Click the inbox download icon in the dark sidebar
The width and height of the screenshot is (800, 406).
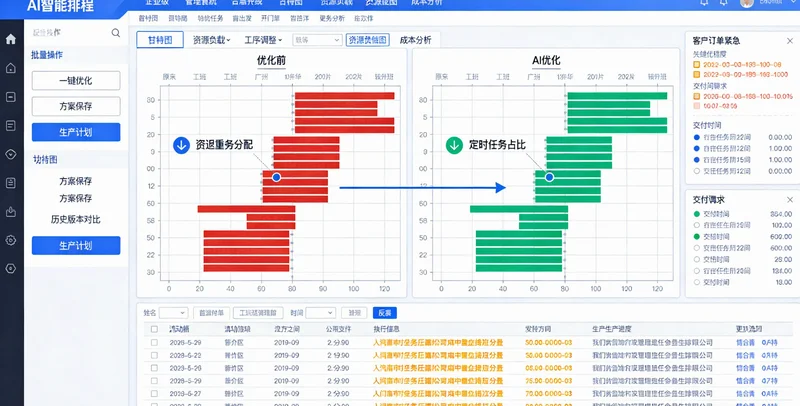tap(11, 212)
